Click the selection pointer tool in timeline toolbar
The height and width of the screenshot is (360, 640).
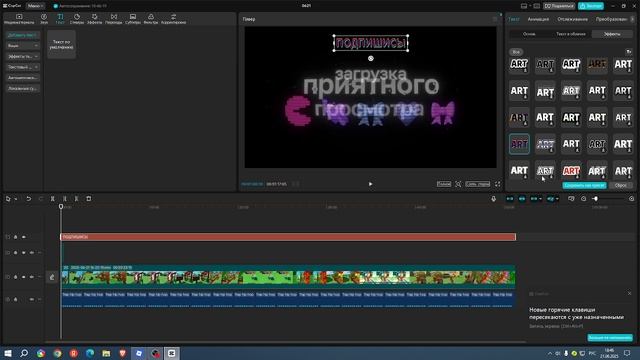click(8, 199)
